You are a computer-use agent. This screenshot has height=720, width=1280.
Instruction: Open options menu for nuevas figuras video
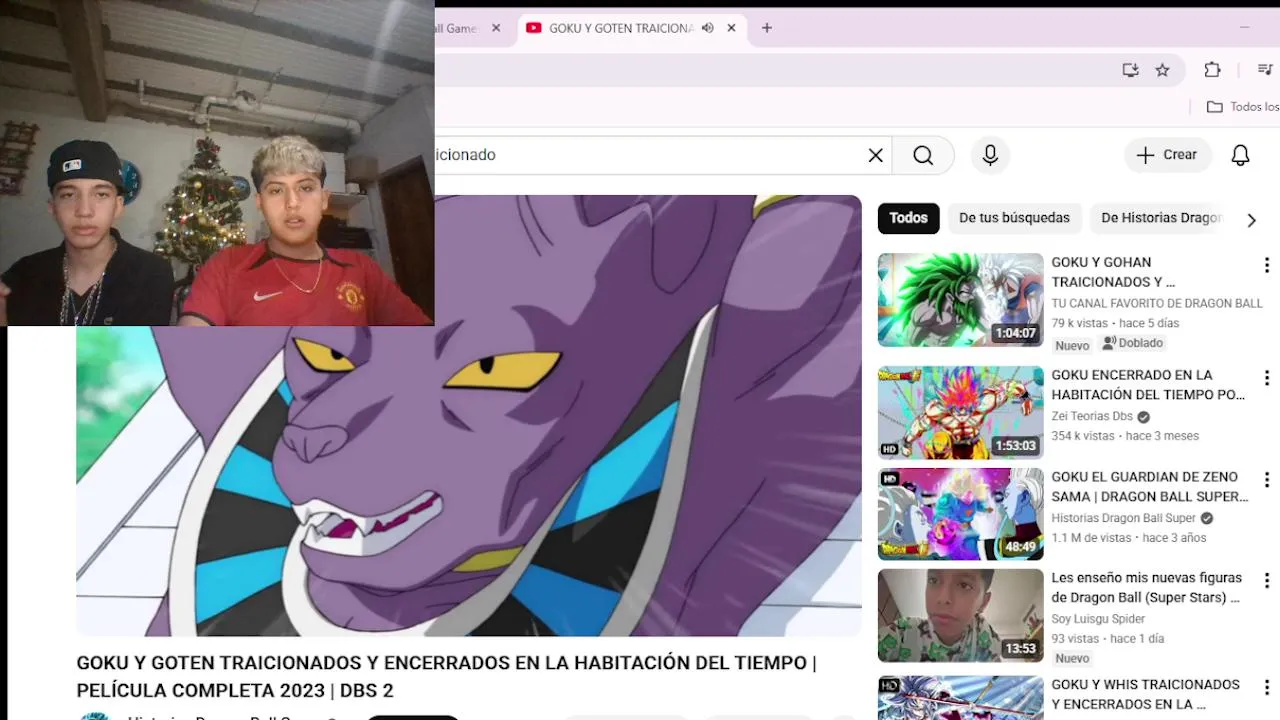pyautogui.click(x=1267, y=581)
